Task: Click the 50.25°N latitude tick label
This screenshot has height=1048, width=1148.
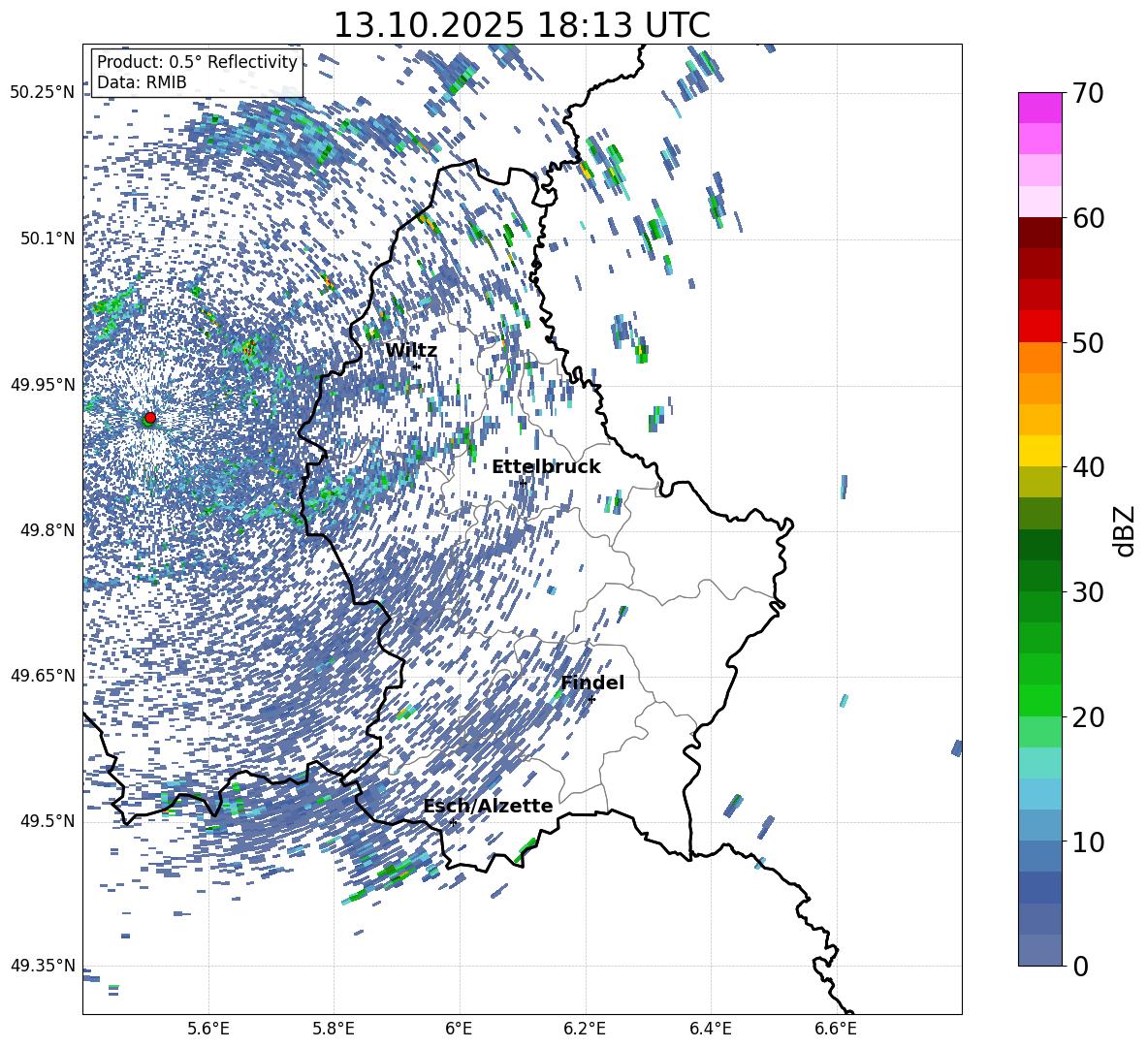Action: (x=43, y=93)
